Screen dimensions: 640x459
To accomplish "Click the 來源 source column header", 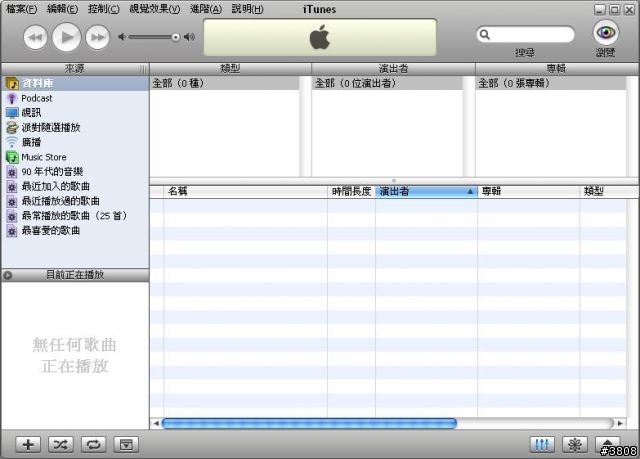I will [75, 69].
